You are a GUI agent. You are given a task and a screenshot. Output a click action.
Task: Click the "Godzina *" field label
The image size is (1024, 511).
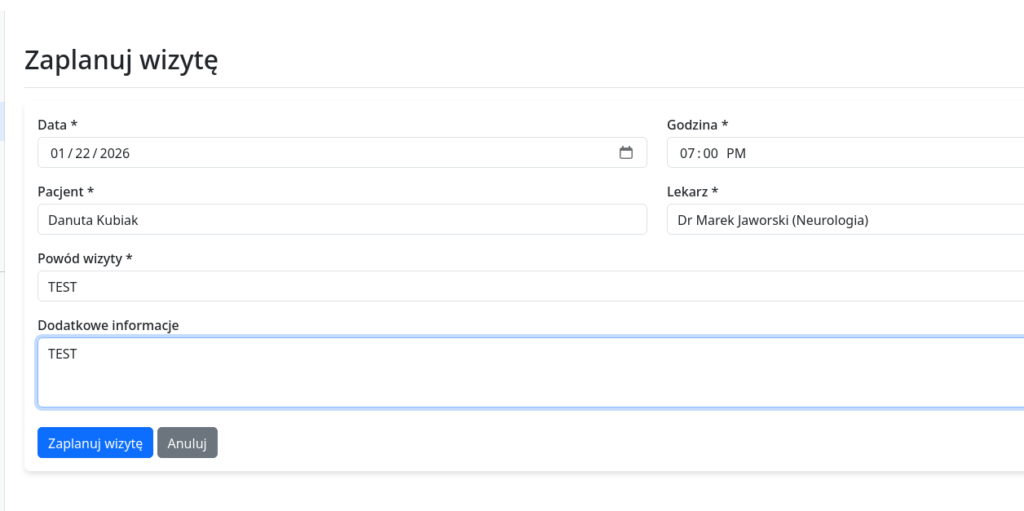click(697, 125)
